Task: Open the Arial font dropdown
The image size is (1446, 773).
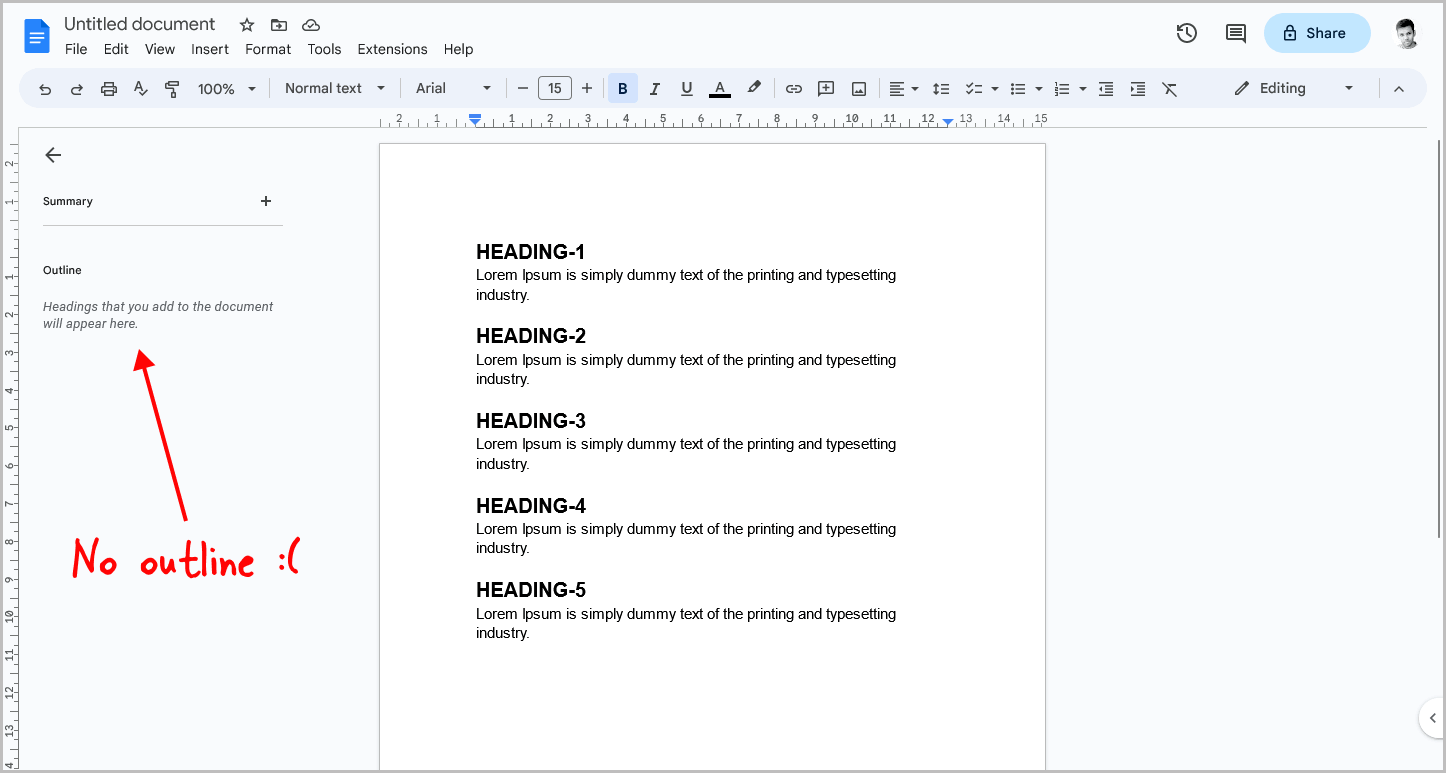Action: pos(454,88)
